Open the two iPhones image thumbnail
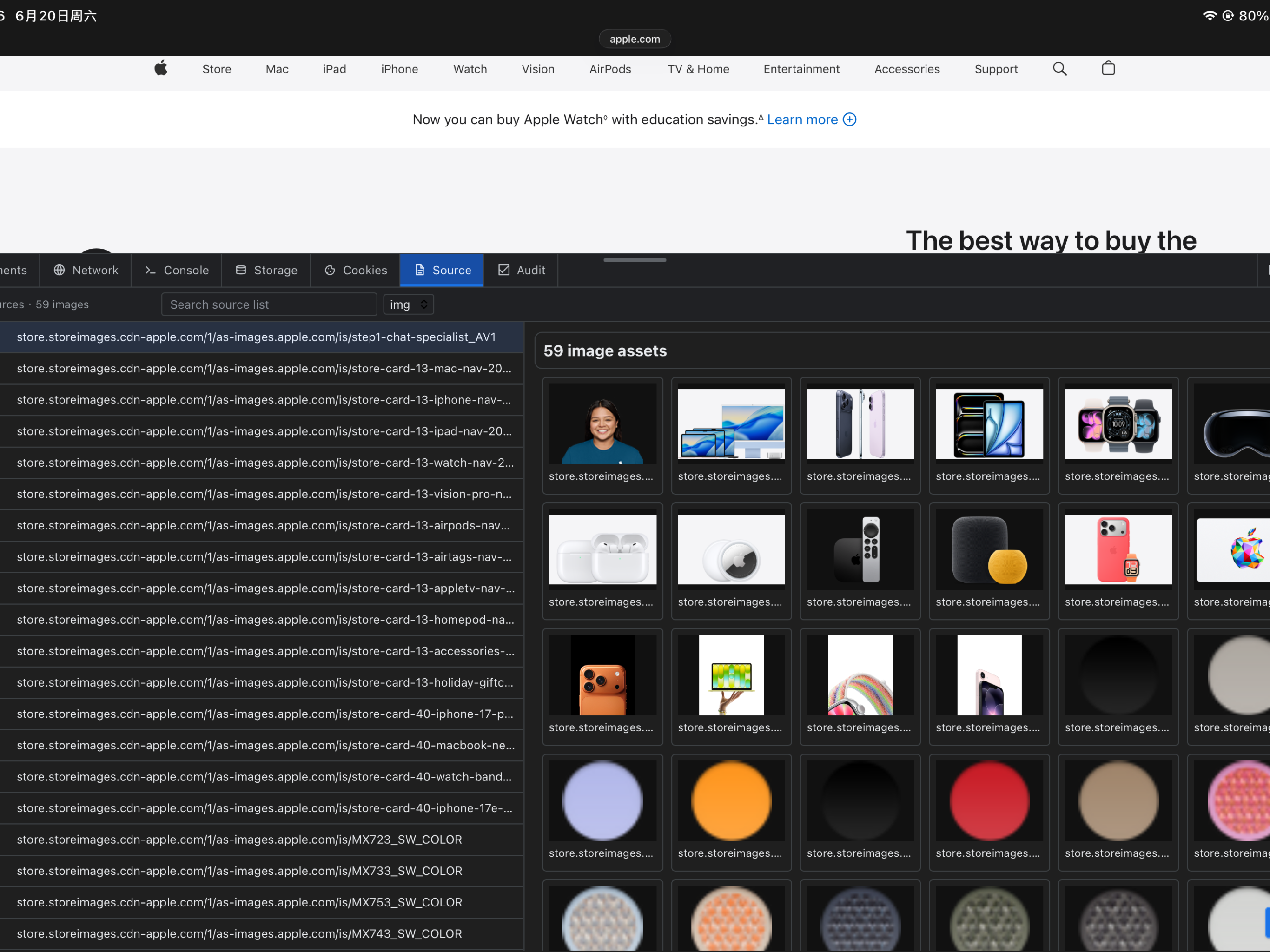Screen dimensions: 1270x952 (x=860, y=435)
